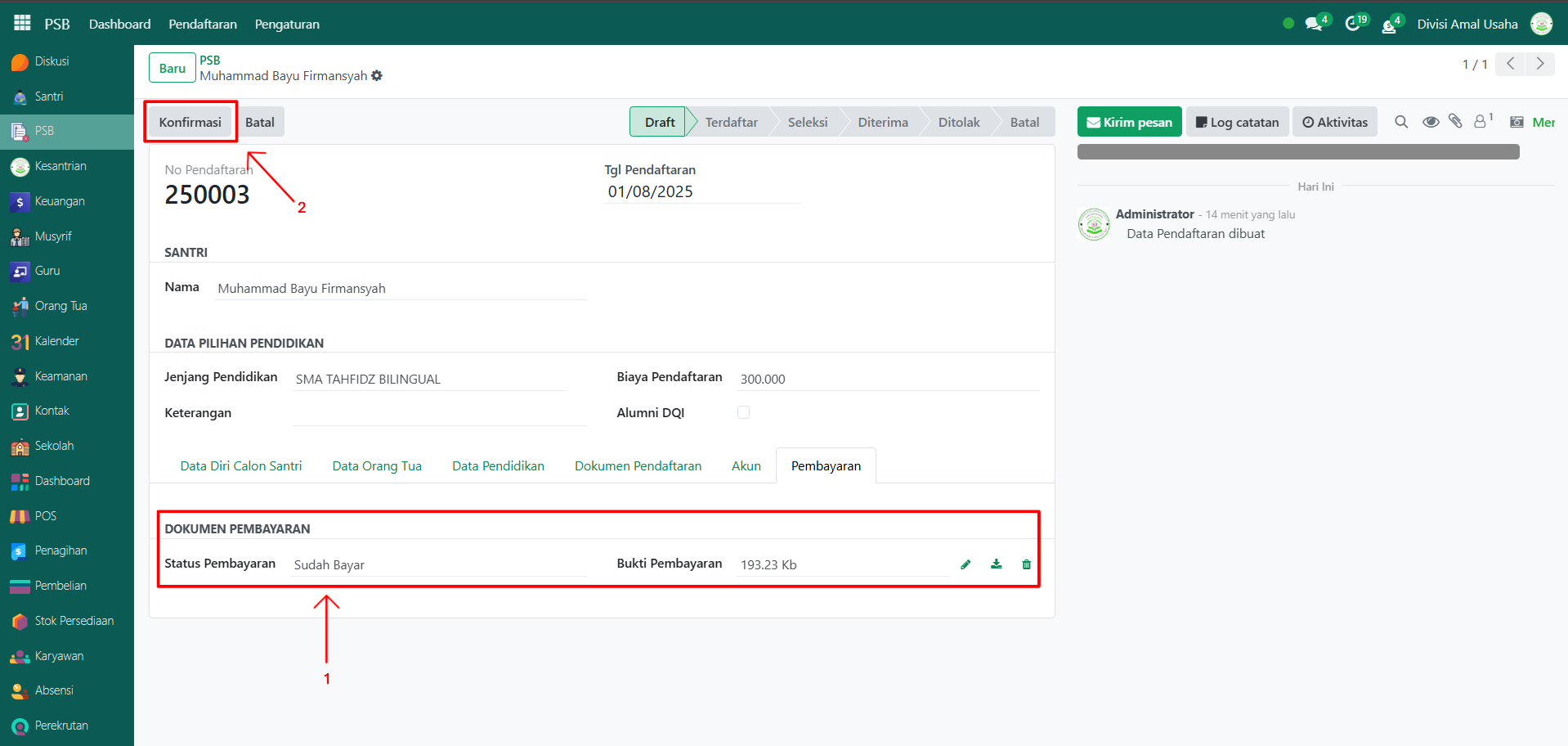Viewport: 1568px width, 746px height.
Task: Click the Kirim pesan button
Action: point(1129,122)
